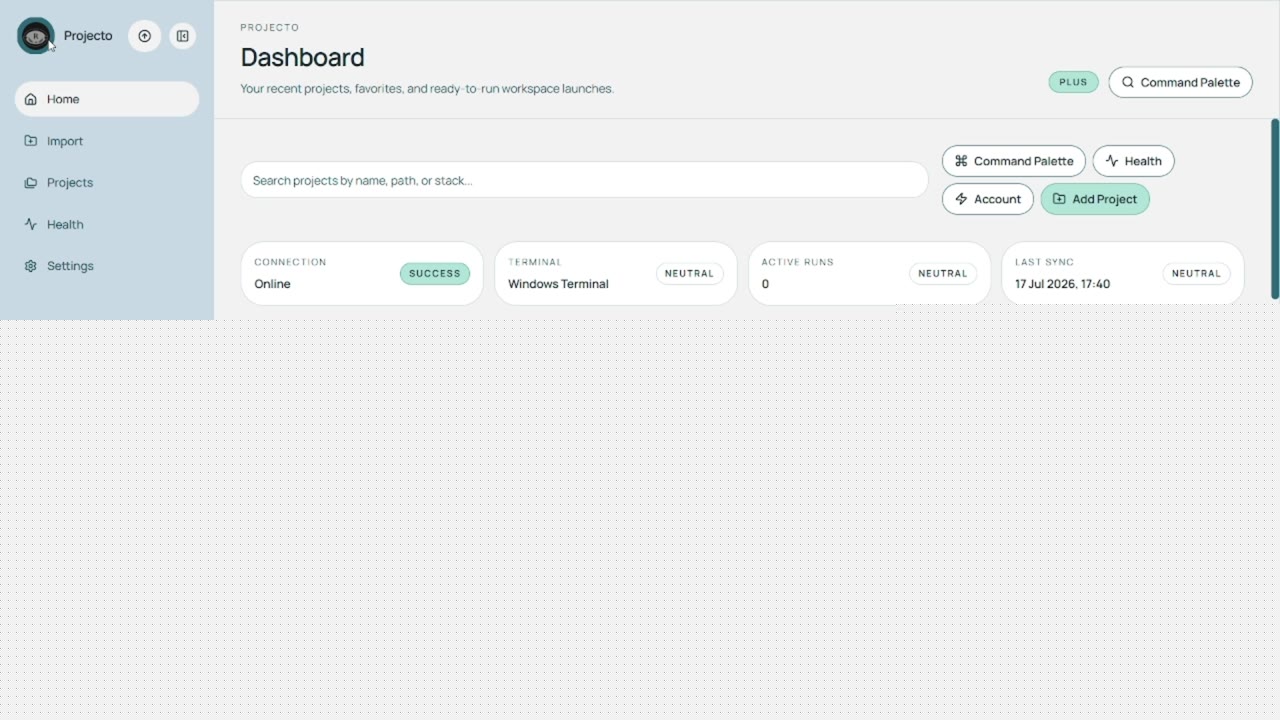Open the Projects sidebar item

(107, 183)
